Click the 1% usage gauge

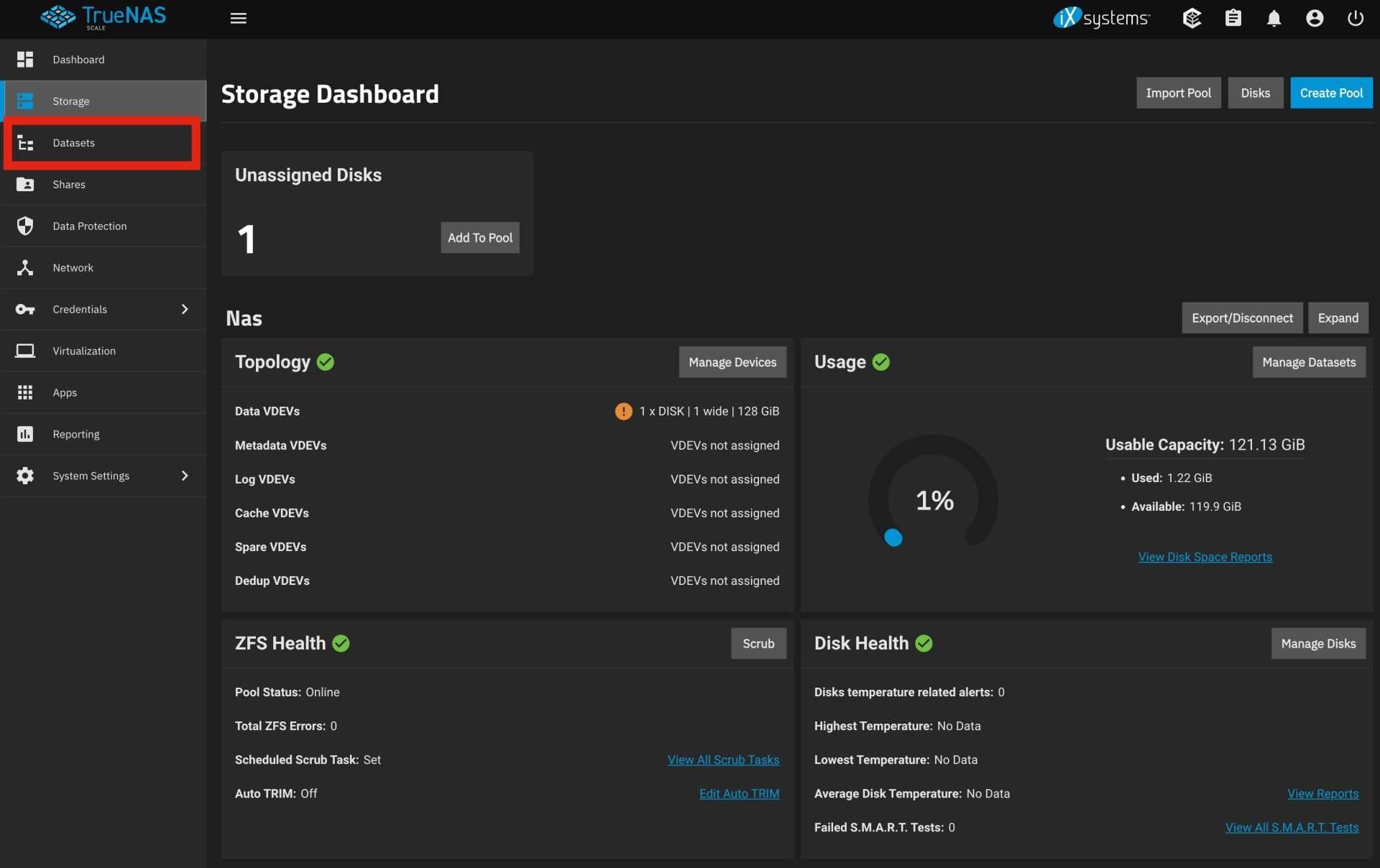coord(934,500)
